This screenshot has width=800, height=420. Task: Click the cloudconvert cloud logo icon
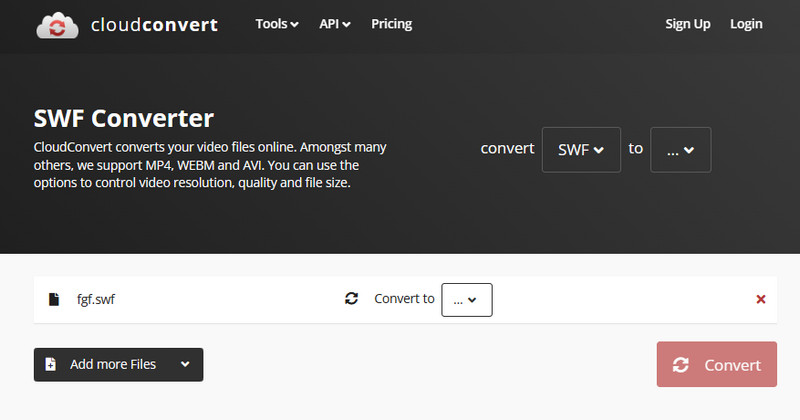tap(58, 25)
